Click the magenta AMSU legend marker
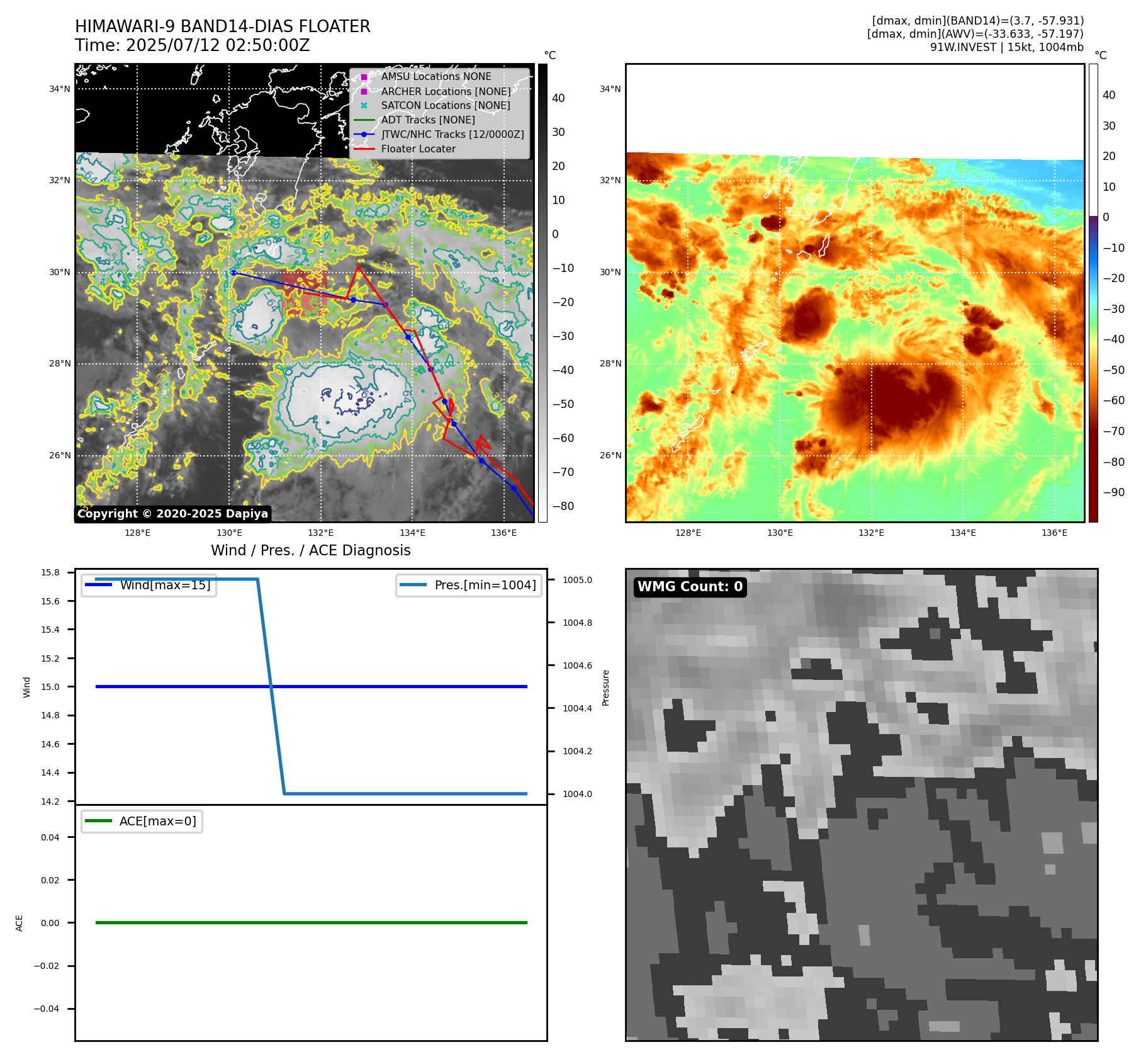 pos(364,77)
